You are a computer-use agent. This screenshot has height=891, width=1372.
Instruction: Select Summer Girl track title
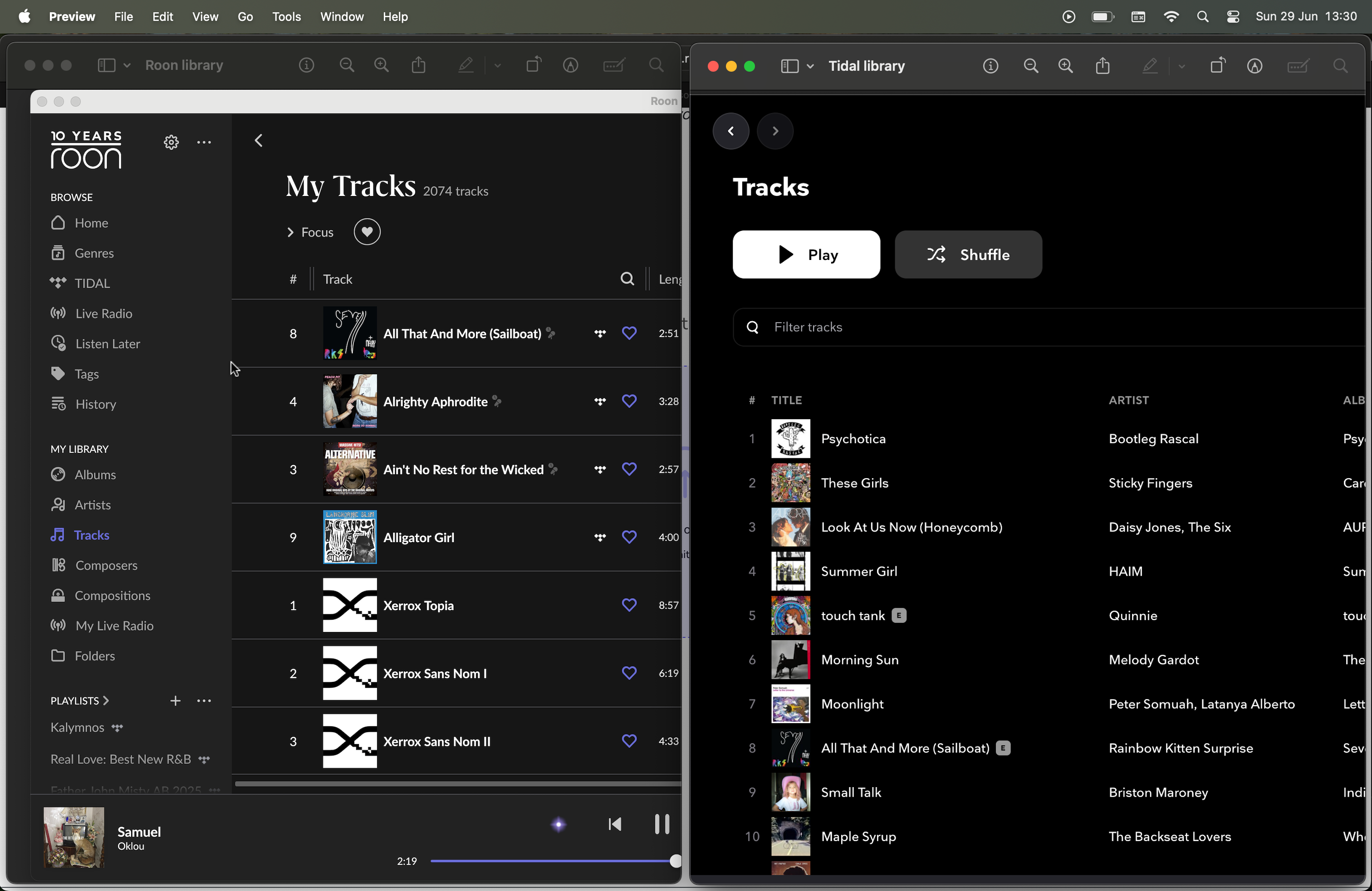tap(859, 571)
